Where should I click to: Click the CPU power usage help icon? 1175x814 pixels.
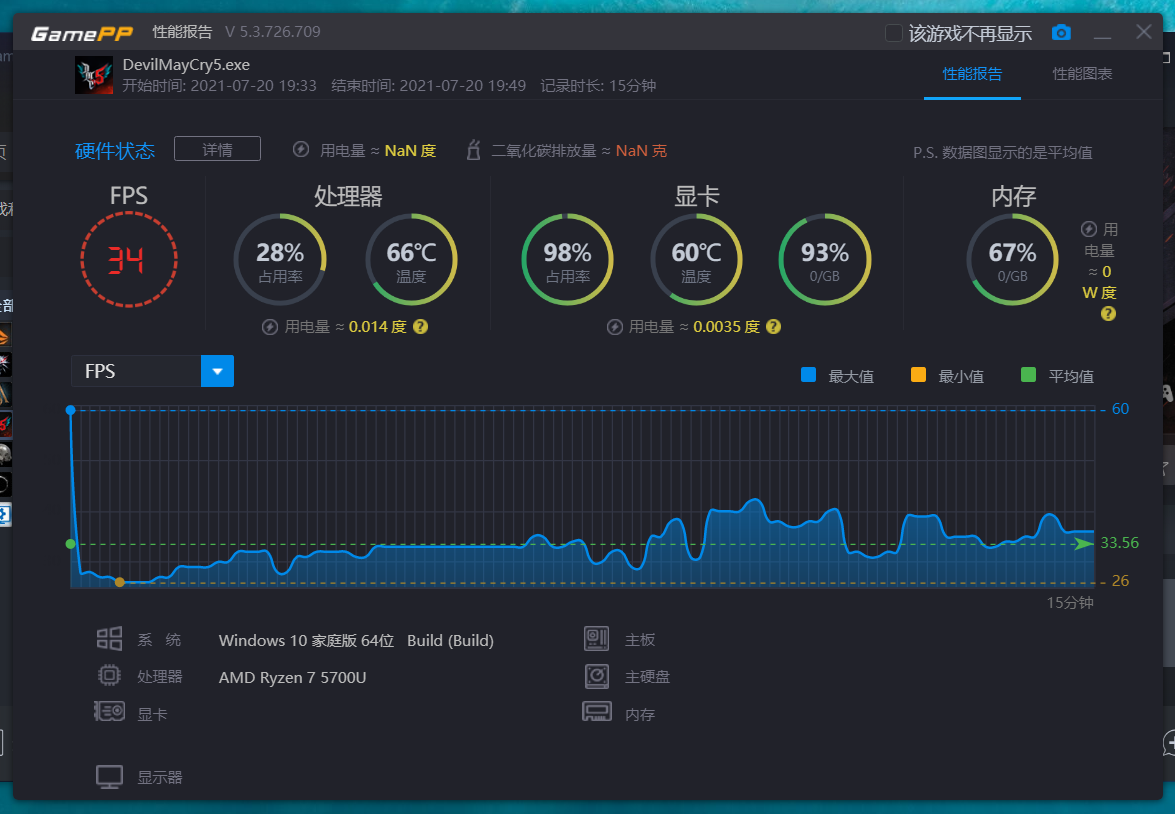click(x=421, y=327)
